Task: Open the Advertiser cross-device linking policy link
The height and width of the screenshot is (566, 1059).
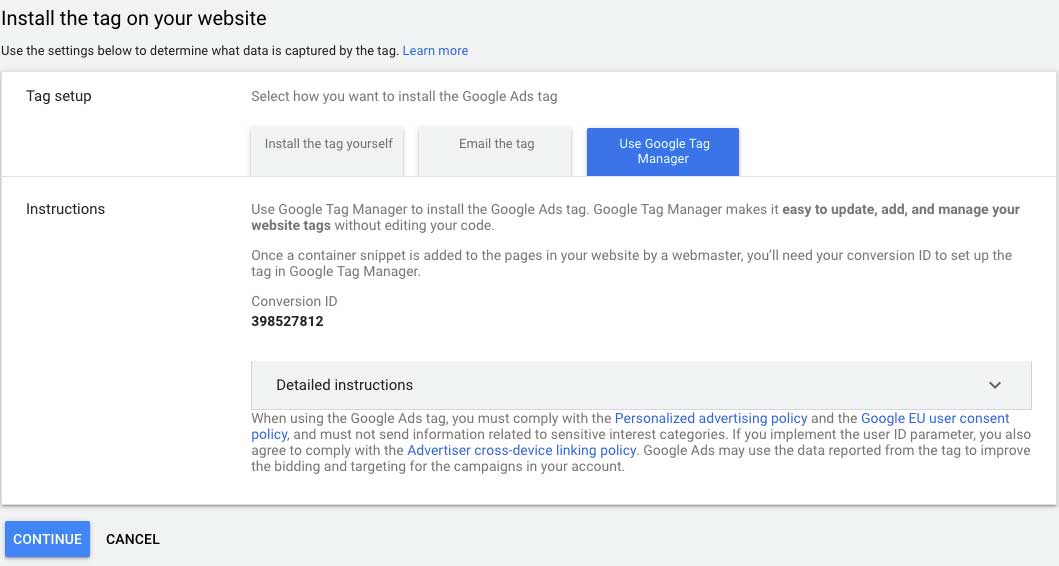Action: coord(521,451)
